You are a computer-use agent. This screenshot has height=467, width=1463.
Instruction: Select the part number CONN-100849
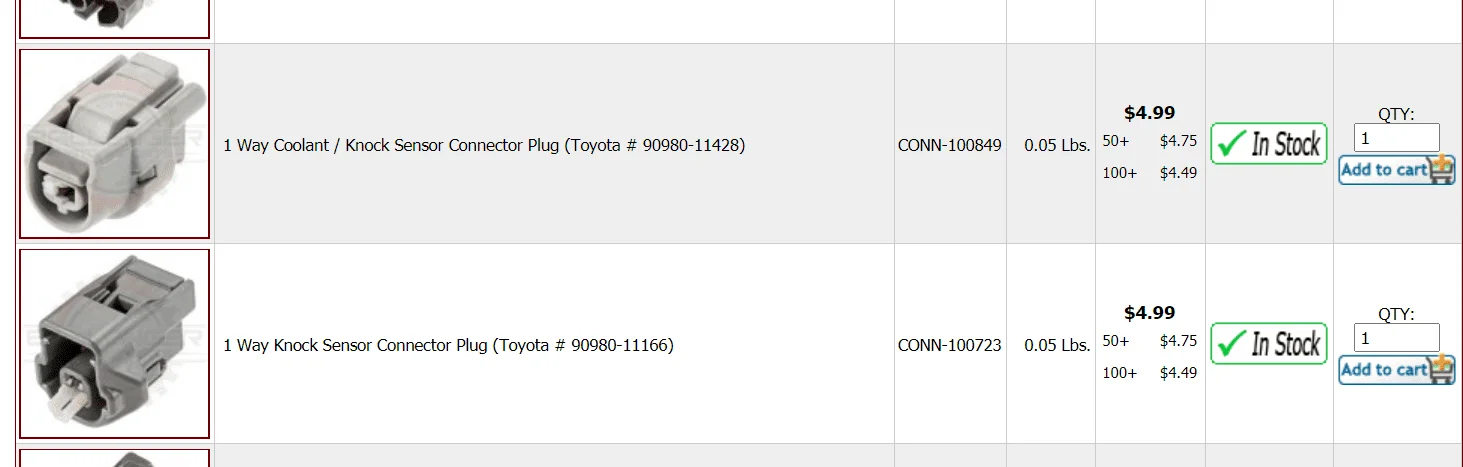click(x=949, y=145)
